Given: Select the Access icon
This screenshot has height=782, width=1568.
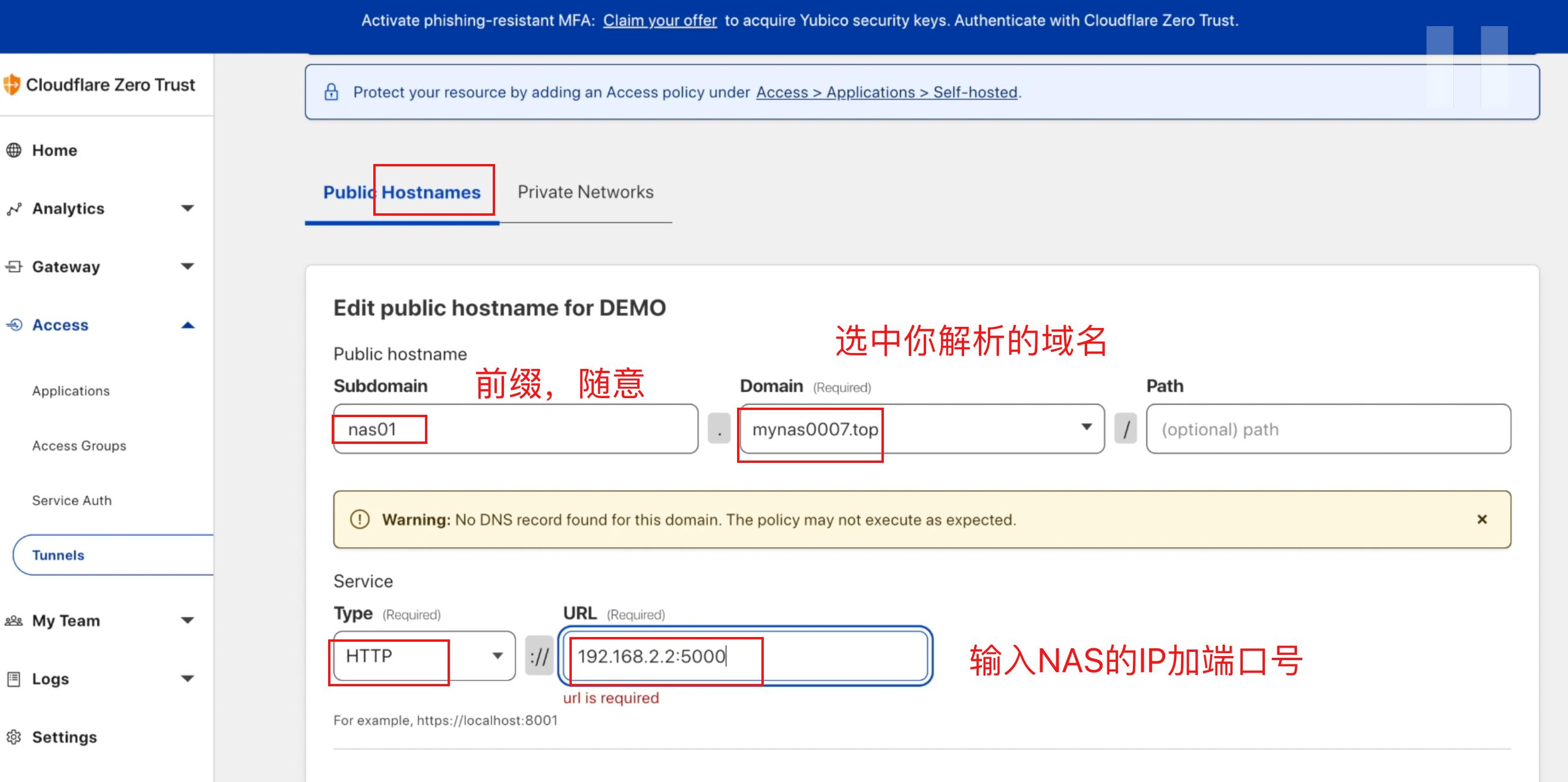Looking at the screenshot, I should 14,324.
